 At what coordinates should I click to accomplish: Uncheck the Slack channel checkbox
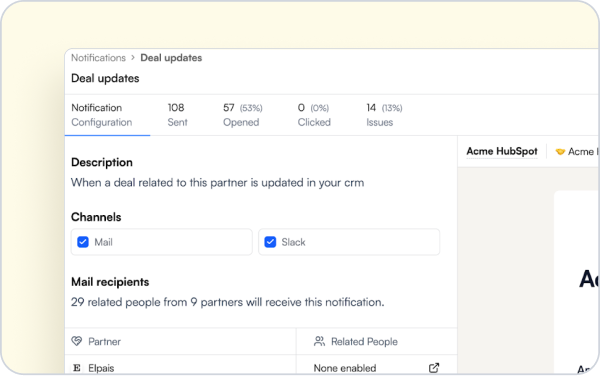270,242
